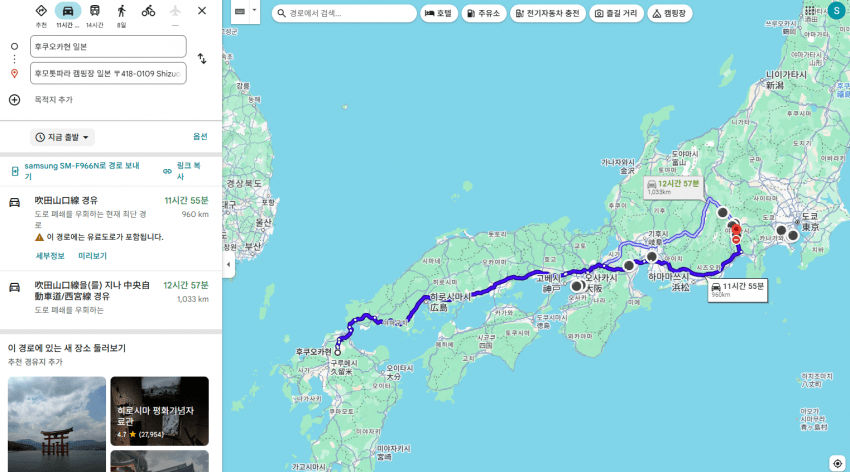
Task: Click the 링크 복사 copy link button
Action: (x=187, y=170)
